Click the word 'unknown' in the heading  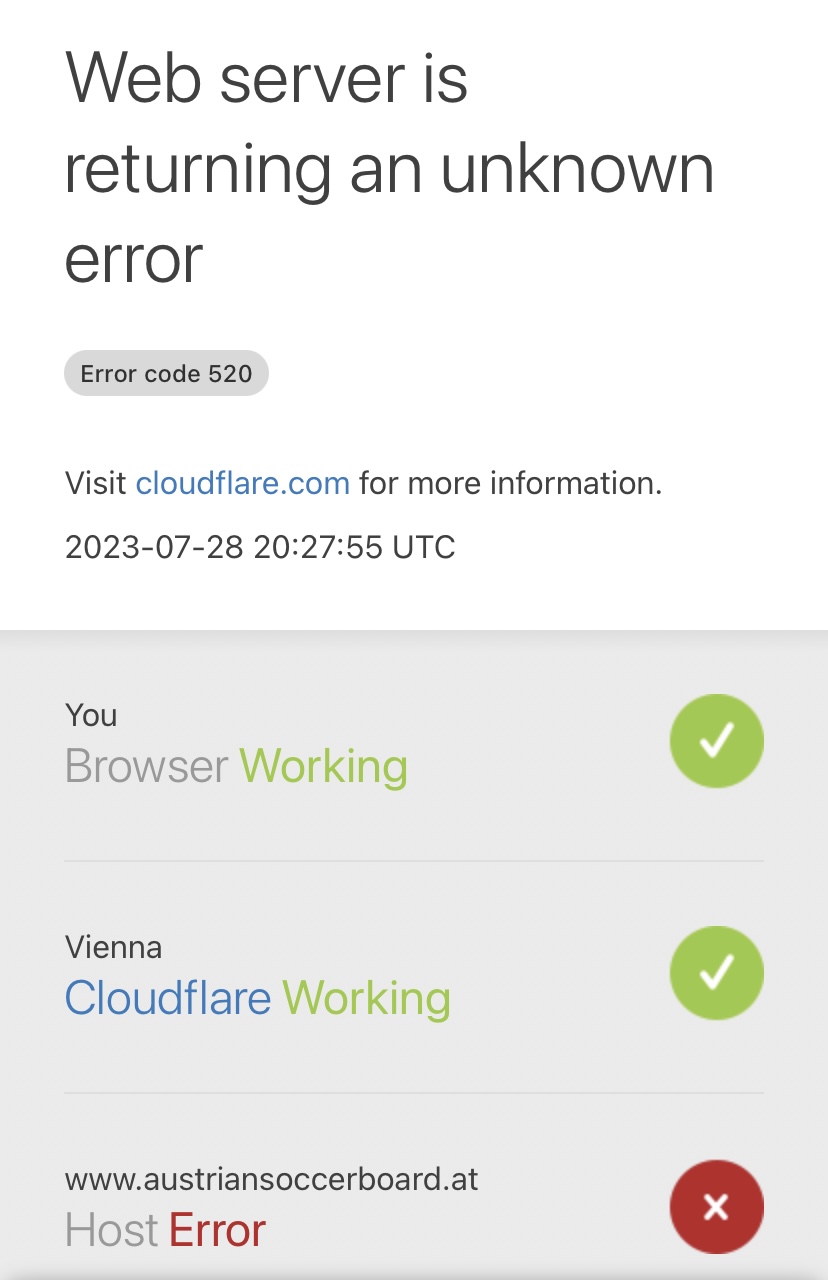[578, 169]
